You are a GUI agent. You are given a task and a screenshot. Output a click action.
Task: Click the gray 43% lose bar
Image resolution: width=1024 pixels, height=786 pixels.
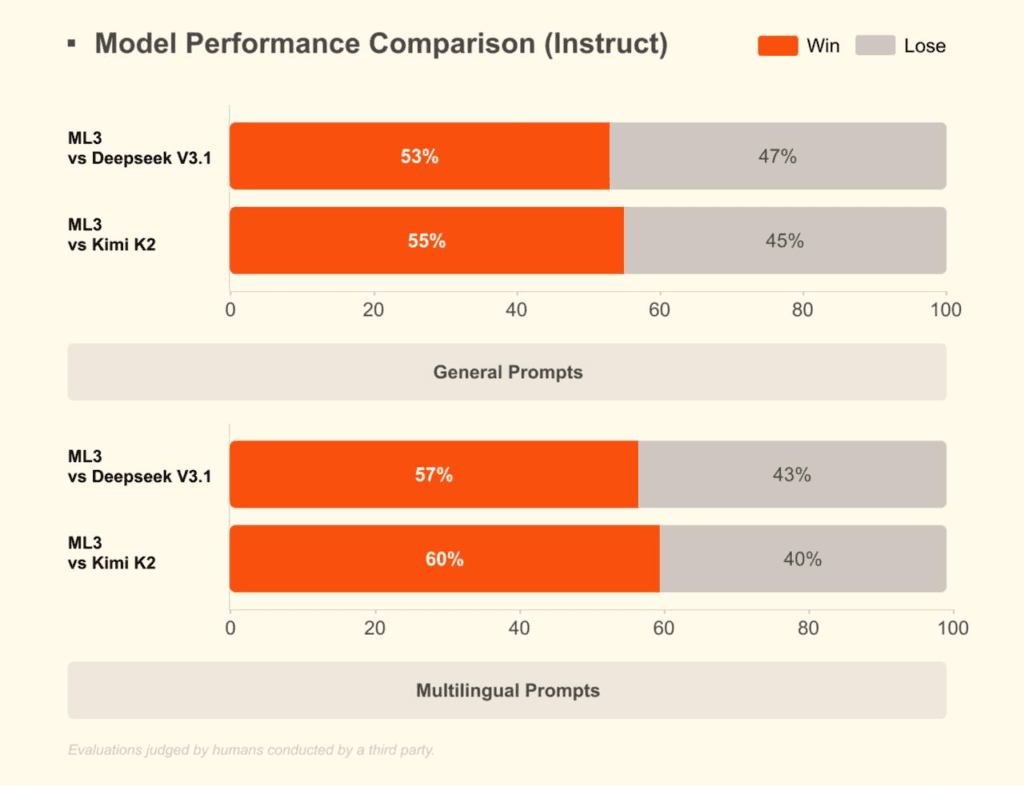(x=791, y=474)
